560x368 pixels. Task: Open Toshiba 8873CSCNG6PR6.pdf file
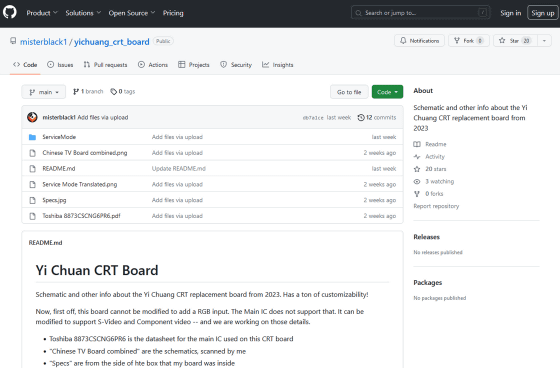pos(81,215)
